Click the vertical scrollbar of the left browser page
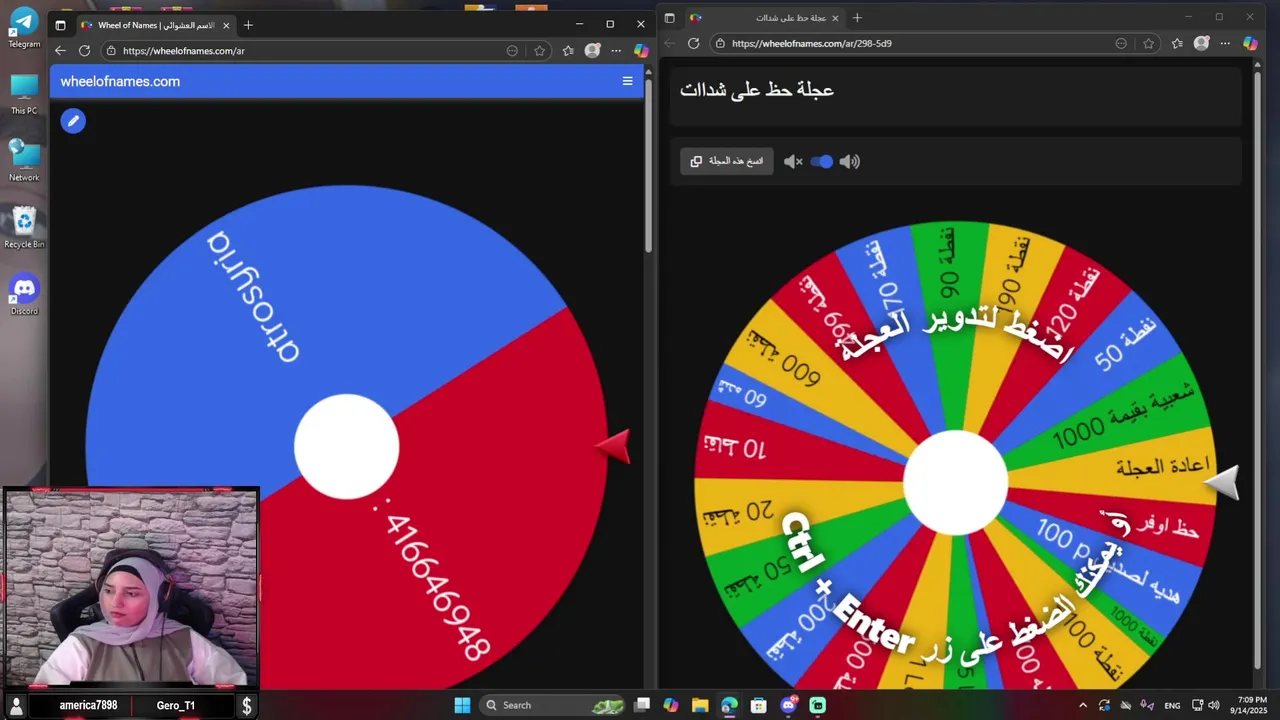The width and height of the screenshot is (1280, 720). [x=648, y=166]
